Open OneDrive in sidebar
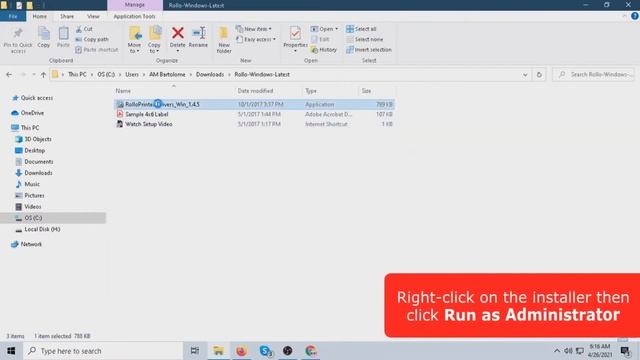The image size is (640, 360). tap(28, 113)
